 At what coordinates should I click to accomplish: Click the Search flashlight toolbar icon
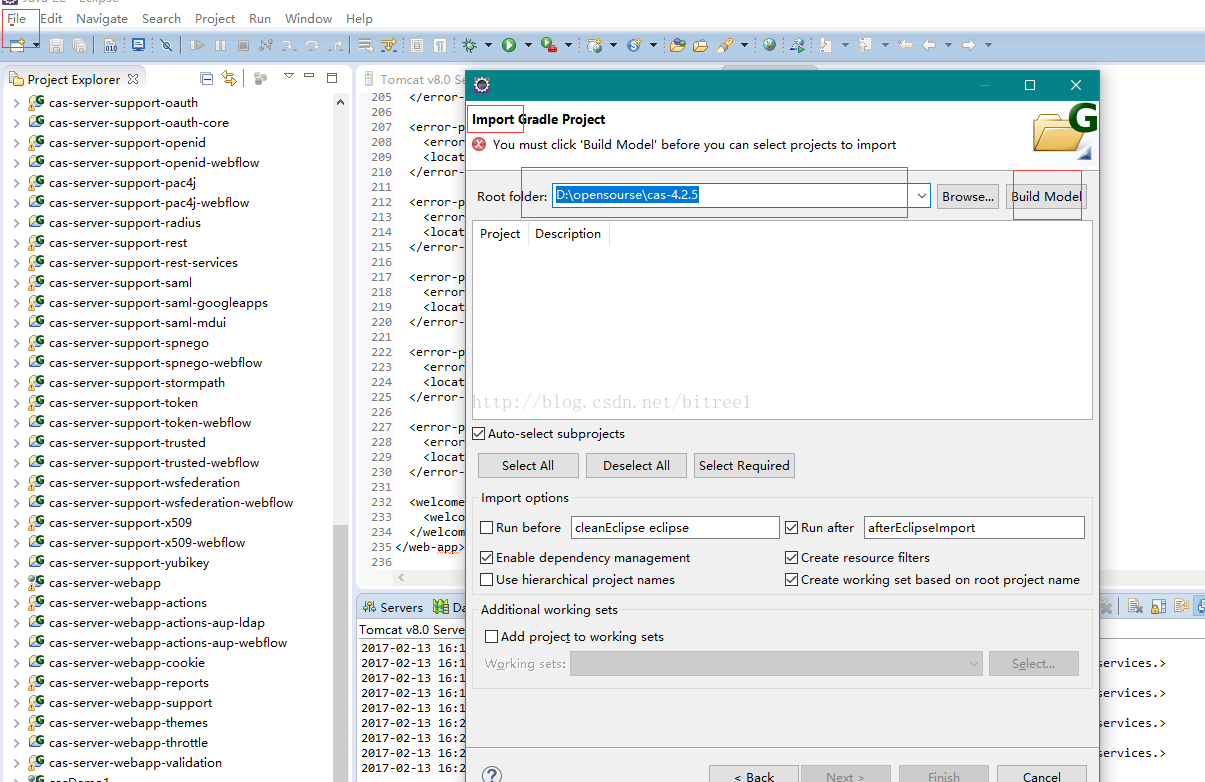725,45
